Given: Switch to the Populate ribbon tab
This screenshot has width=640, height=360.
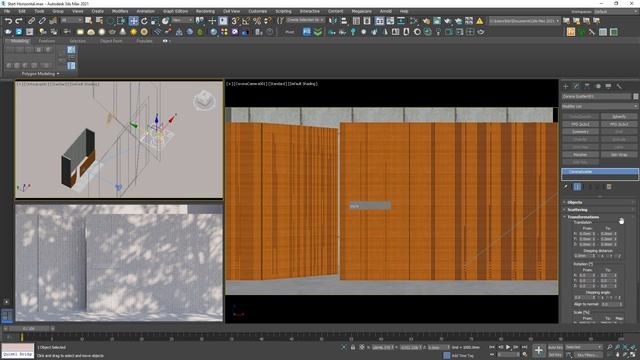Looking at the screenshot, I should [144, 41].
